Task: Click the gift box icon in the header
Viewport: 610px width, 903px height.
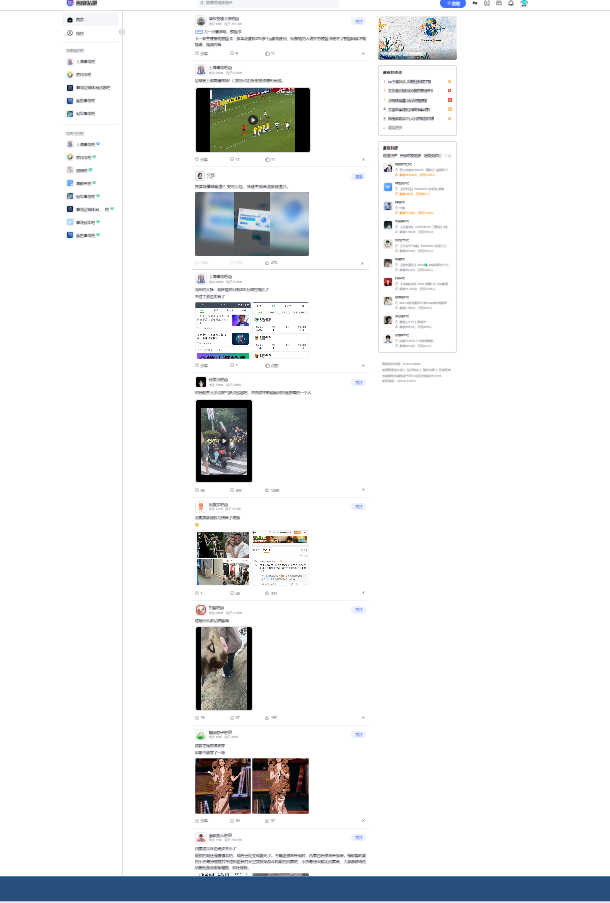Action: pyautogui.click(x=499, y=3)
